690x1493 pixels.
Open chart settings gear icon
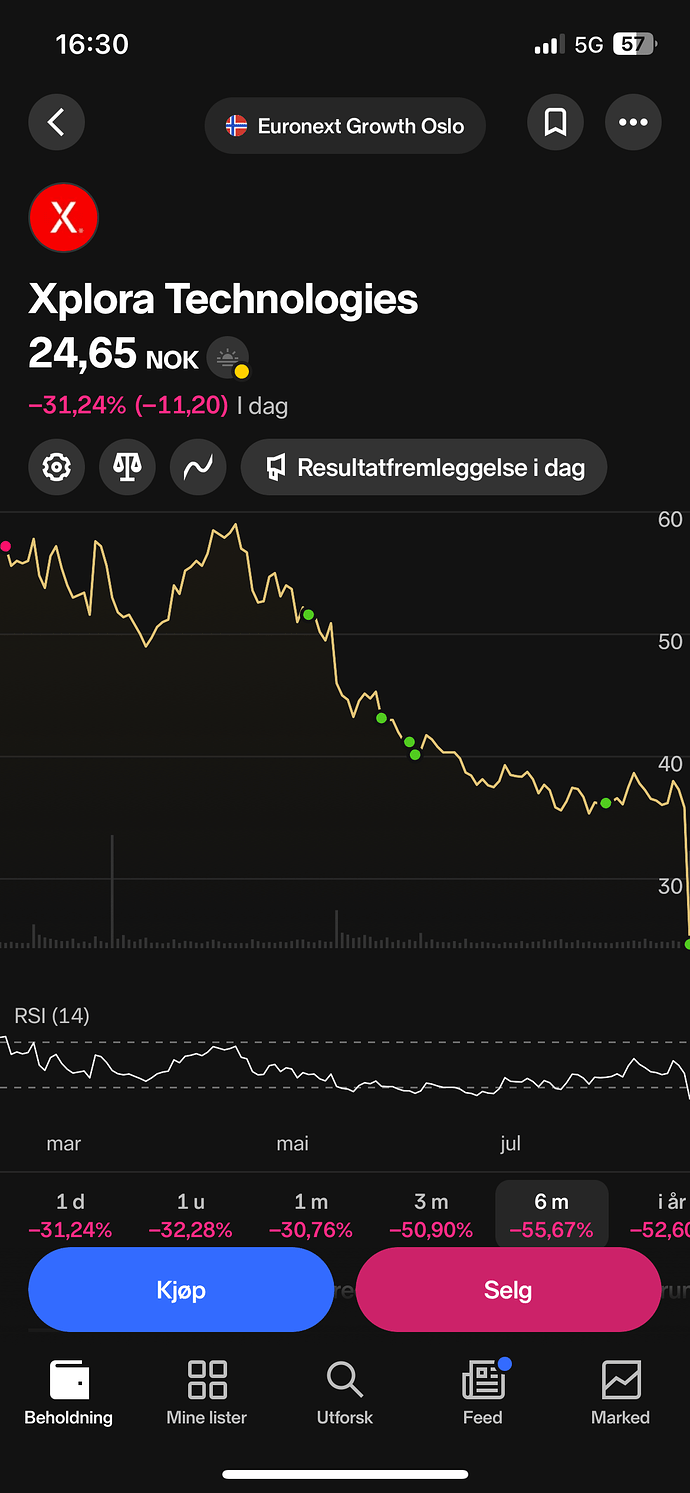(56, 467)
